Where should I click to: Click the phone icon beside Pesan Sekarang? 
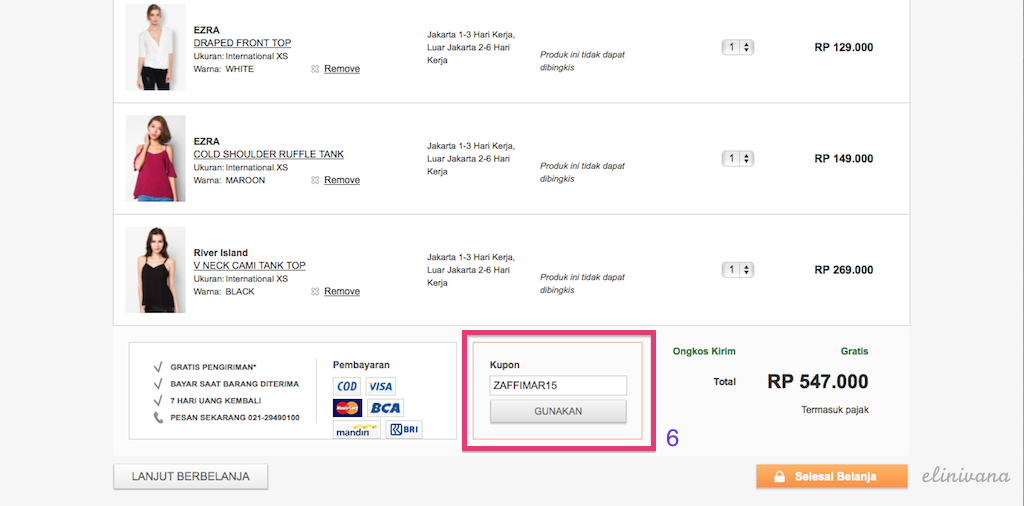click(x=158, y=417)
